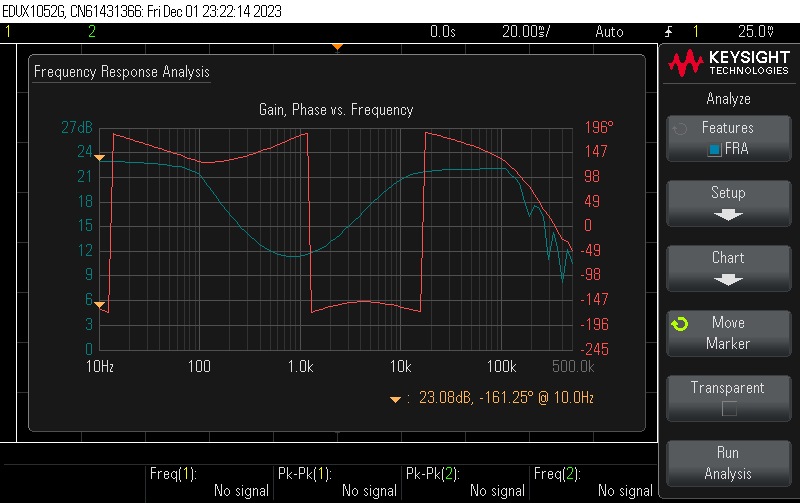Click the -49 phase axis label

(591, 250)
